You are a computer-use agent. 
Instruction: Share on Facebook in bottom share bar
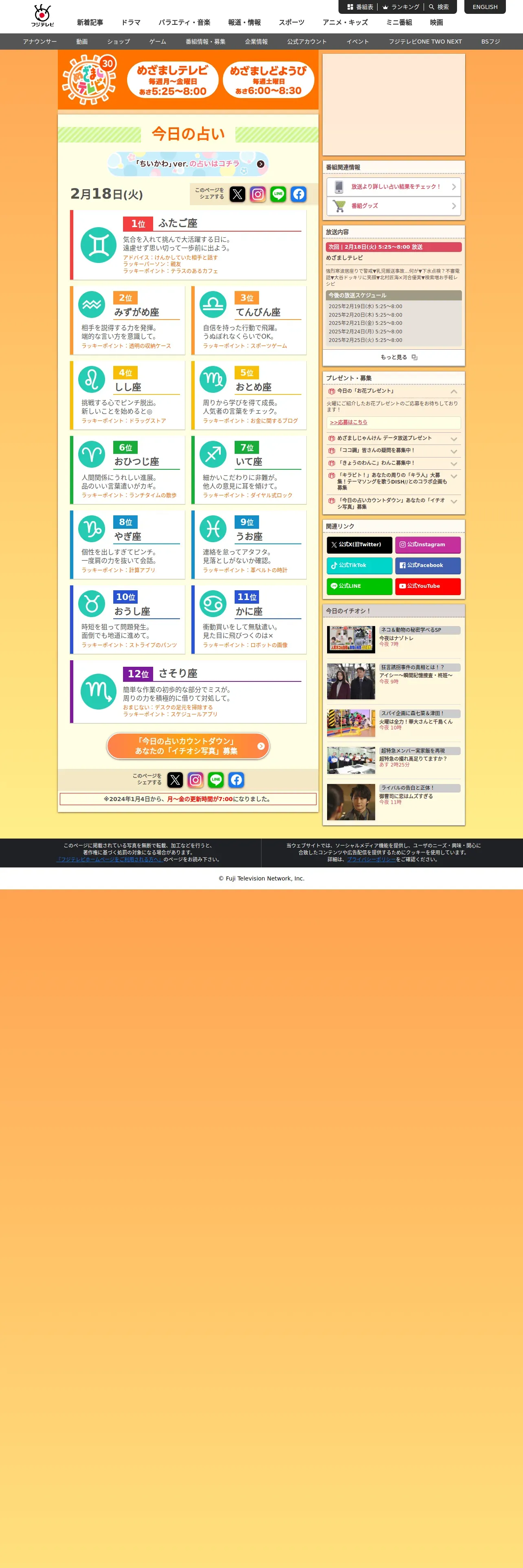pyautogui.click(x=236, y=780)
